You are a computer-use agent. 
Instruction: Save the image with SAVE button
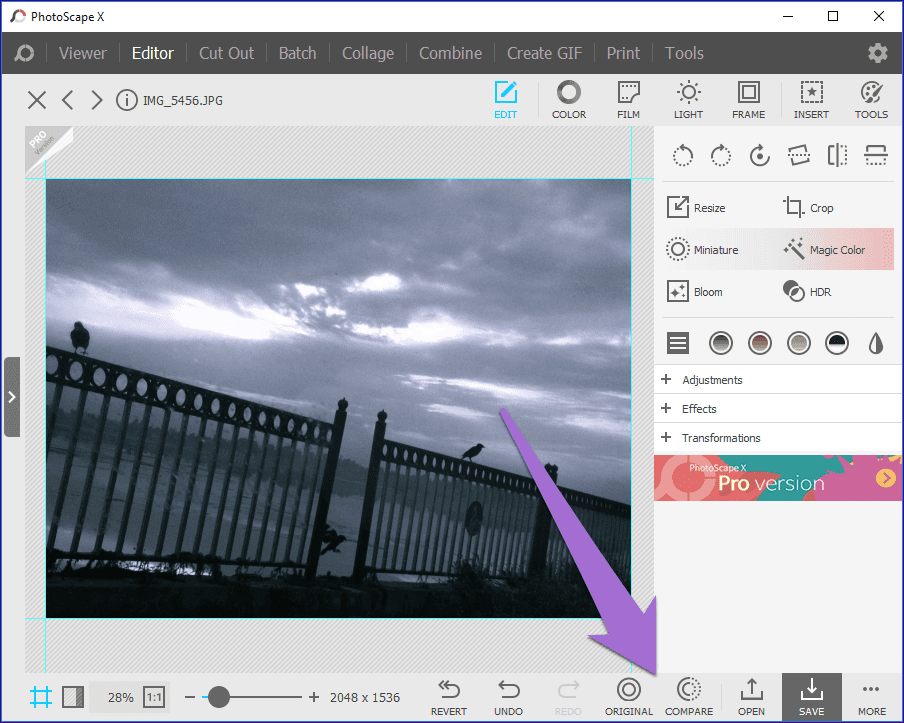click(x=811, y=696)
